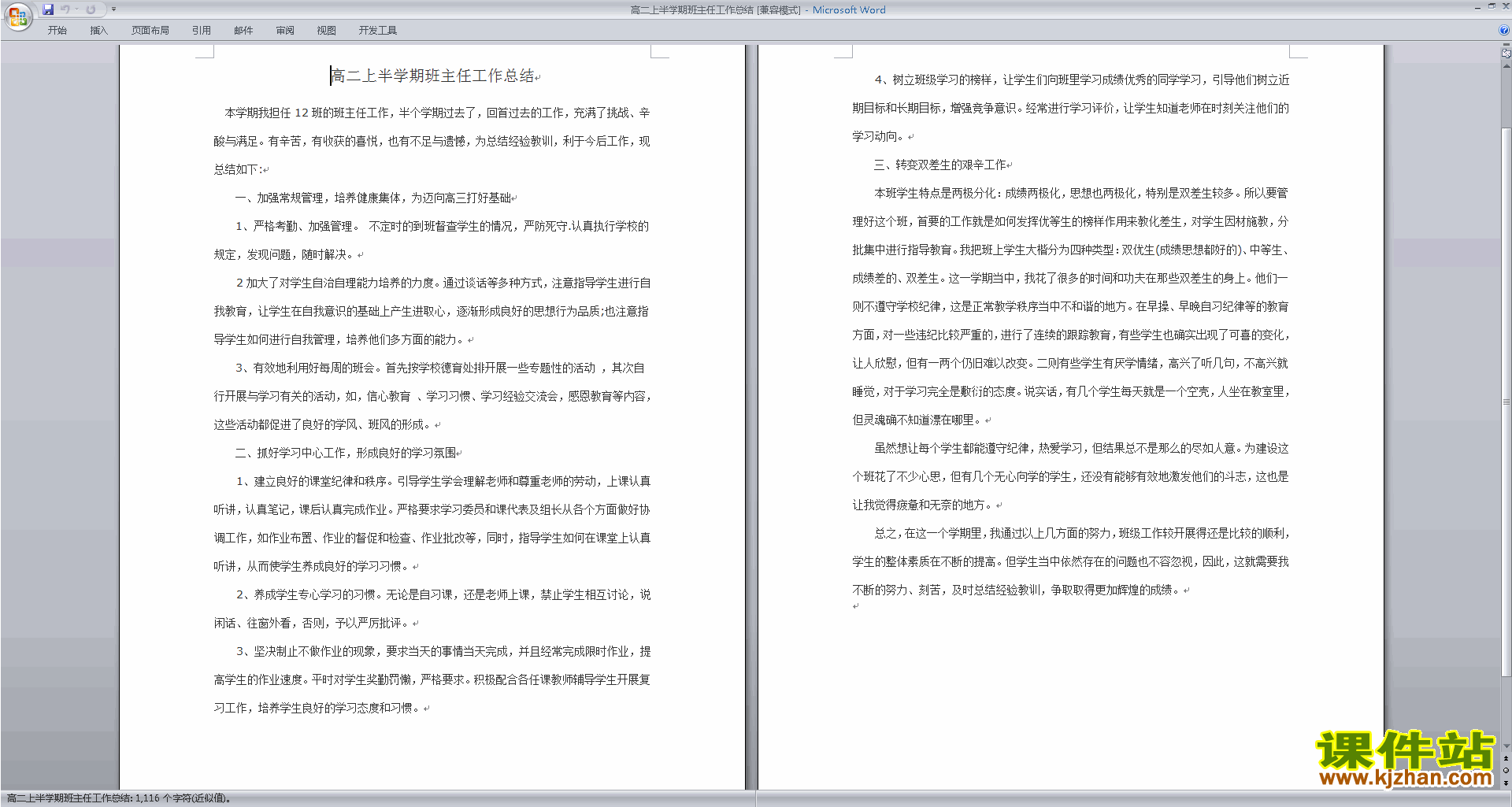Click paragraph starting 总之，在这一个学期里
The height and width of the screenshot is (807, 1512).
tap(1070, 561)
